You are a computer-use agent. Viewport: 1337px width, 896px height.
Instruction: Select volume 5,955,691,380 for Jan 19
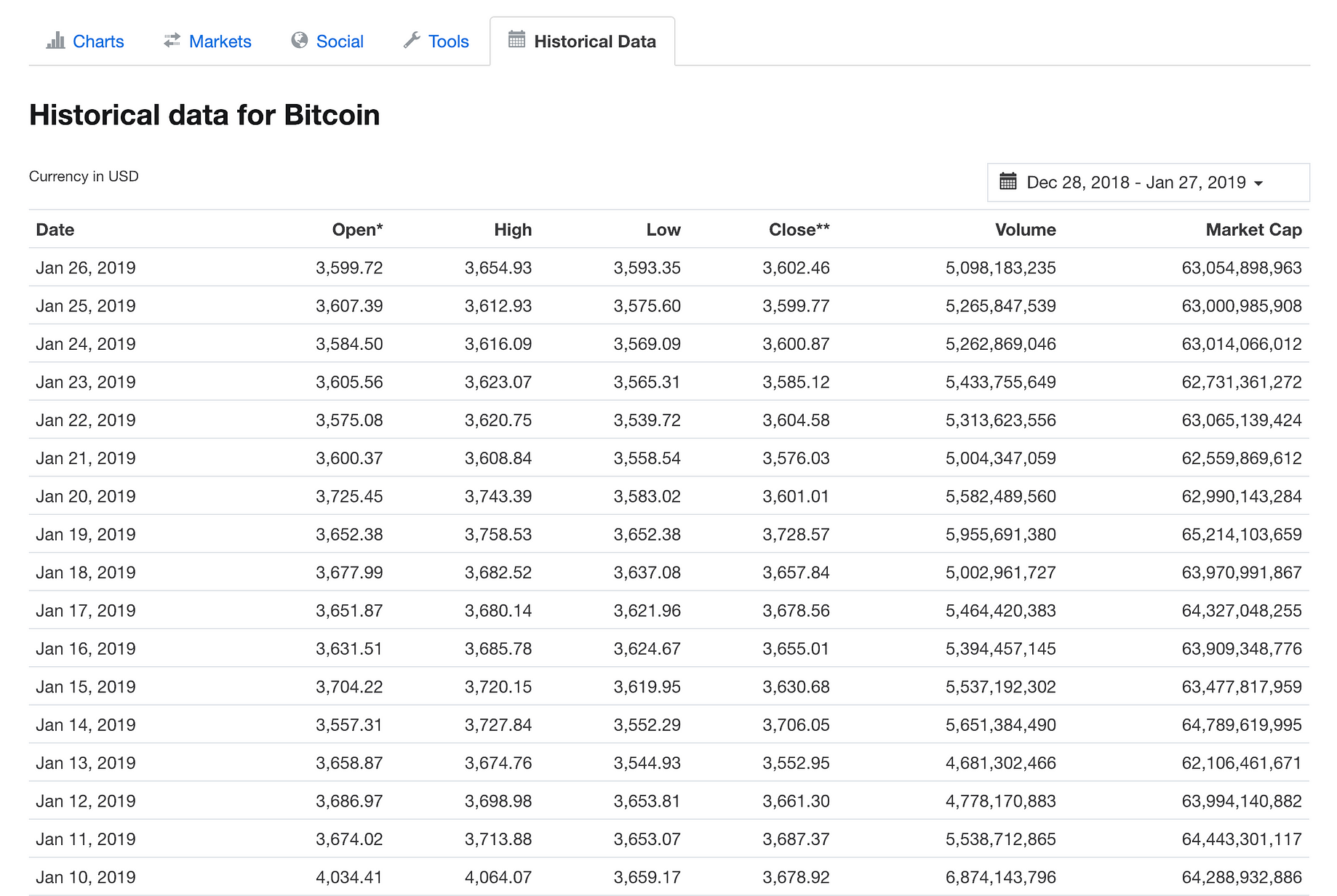pos(1001,535)
